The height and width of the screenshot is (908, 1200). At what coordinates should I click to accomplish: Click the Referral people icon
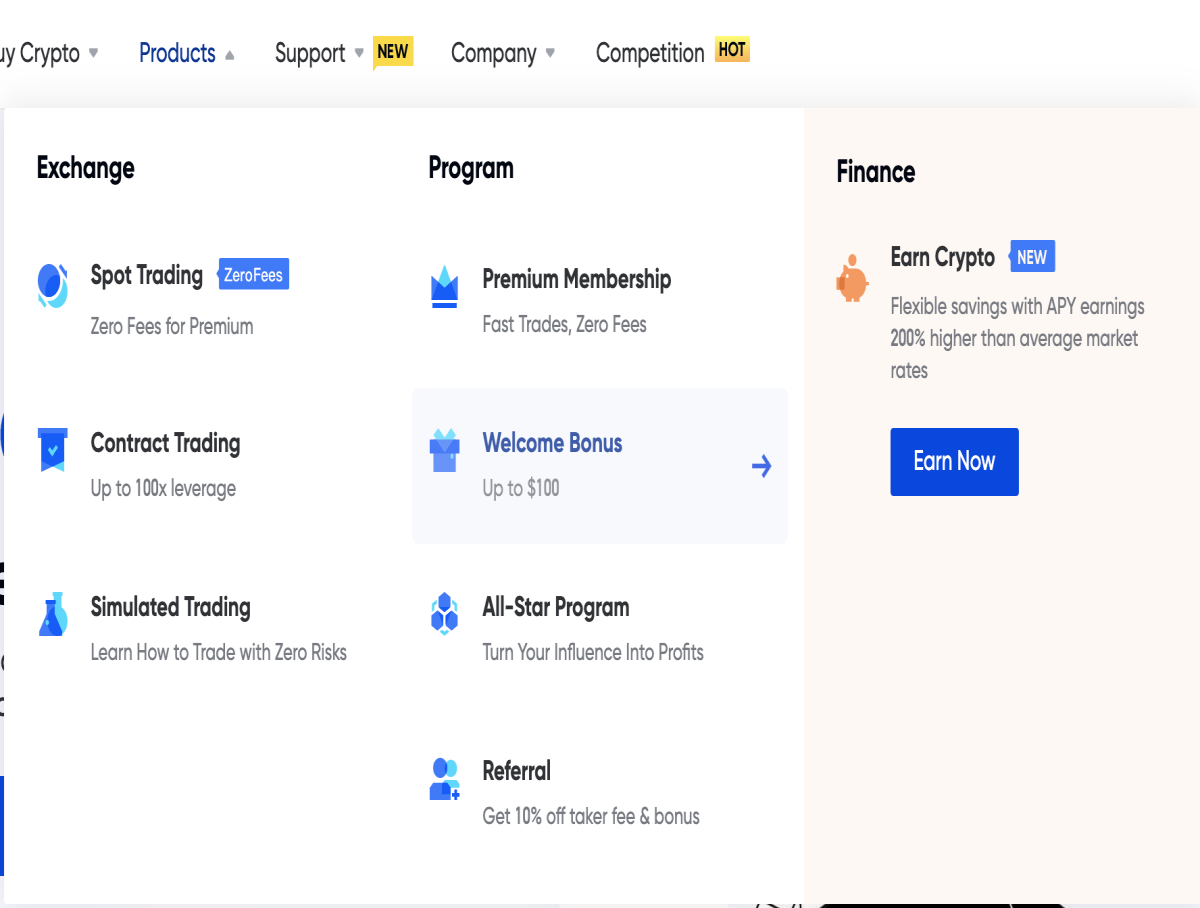(x=444, y=778)
